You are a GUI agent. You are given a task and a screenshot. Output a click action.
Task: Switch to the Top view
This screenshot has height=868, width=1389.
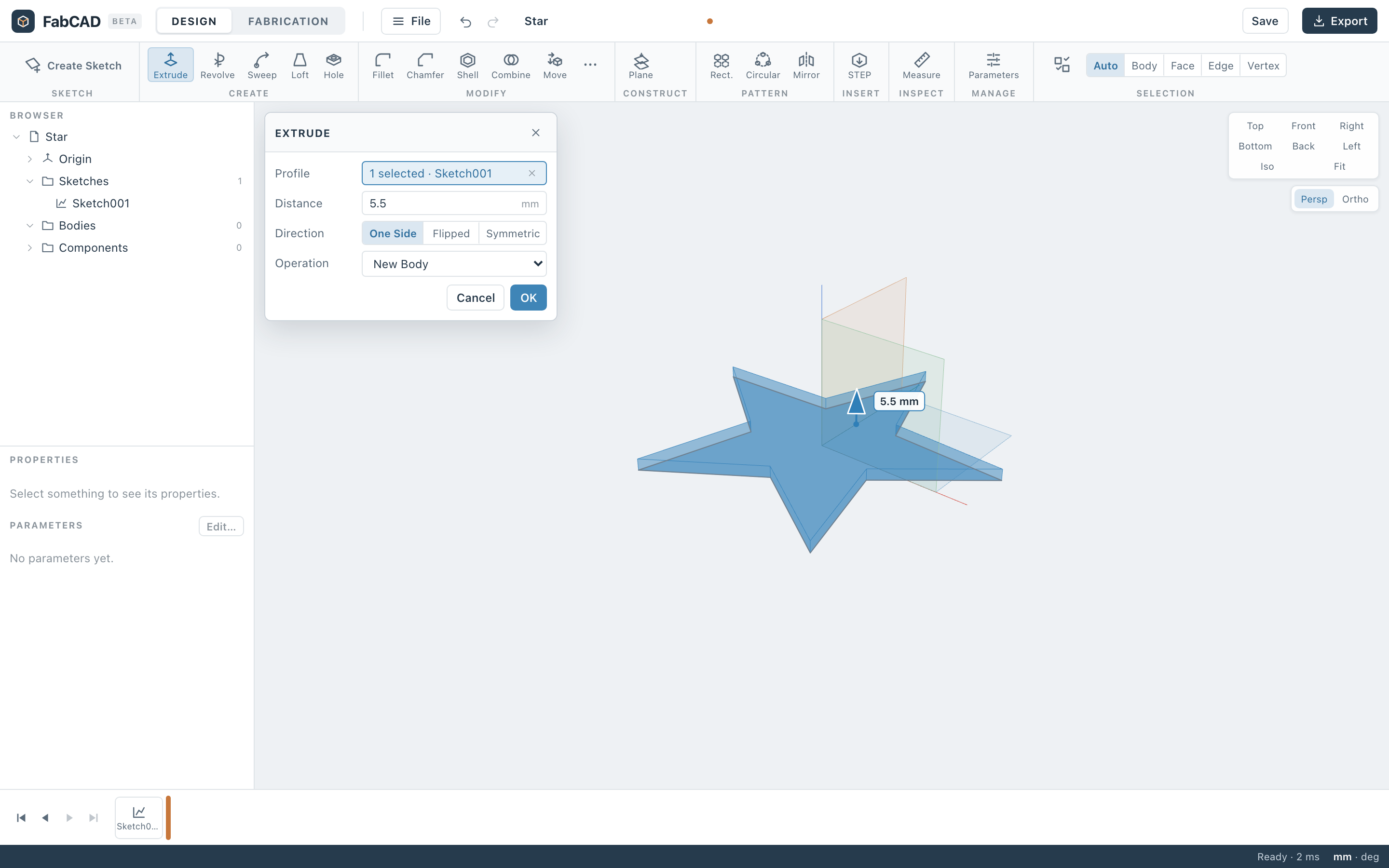point(1255,126)
